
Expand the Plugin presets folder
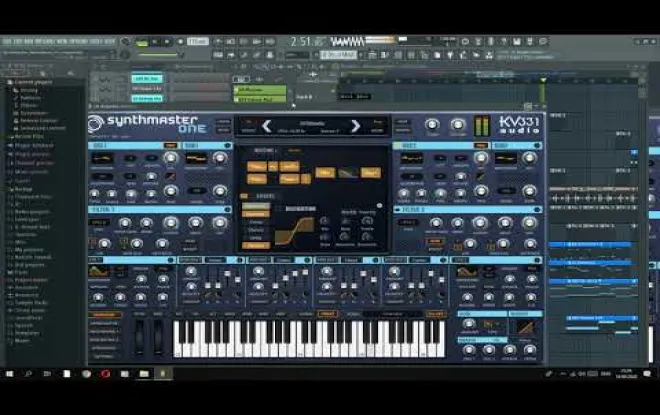coord(29,155)
